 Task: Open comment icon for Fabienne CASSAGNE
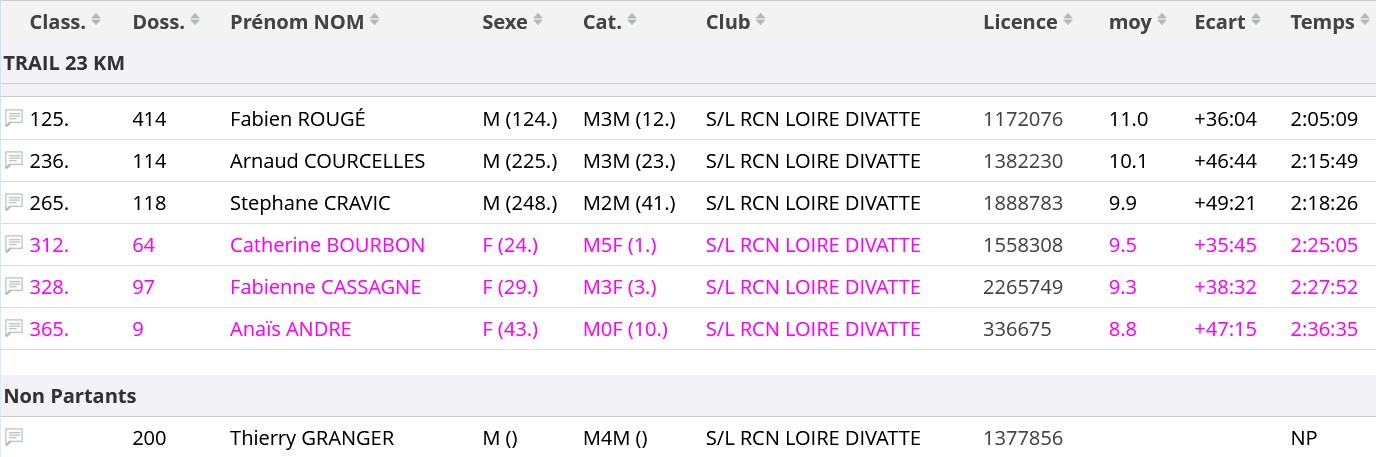click(x=14, y=287)
